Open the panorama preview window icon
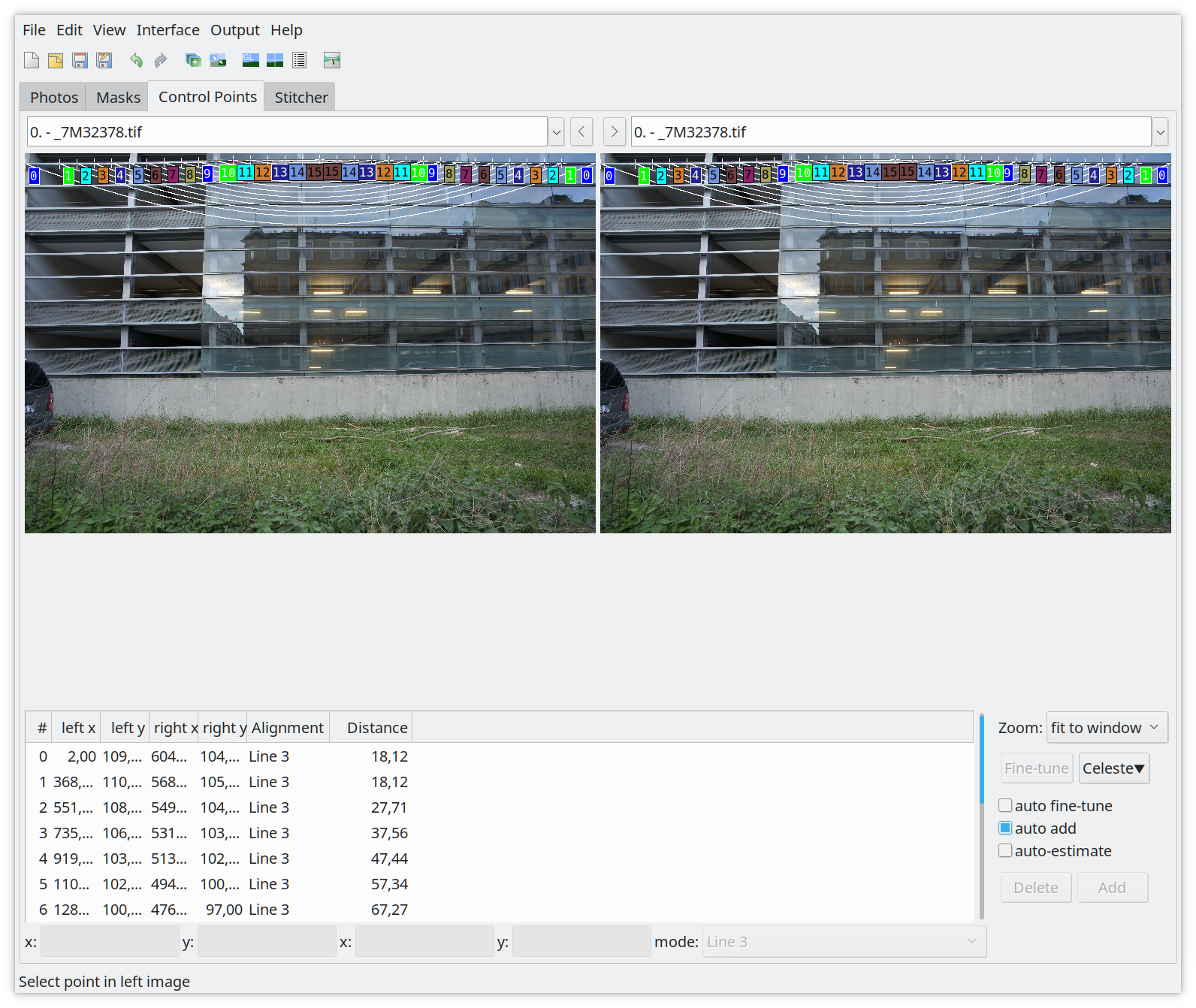 [275, 60]
